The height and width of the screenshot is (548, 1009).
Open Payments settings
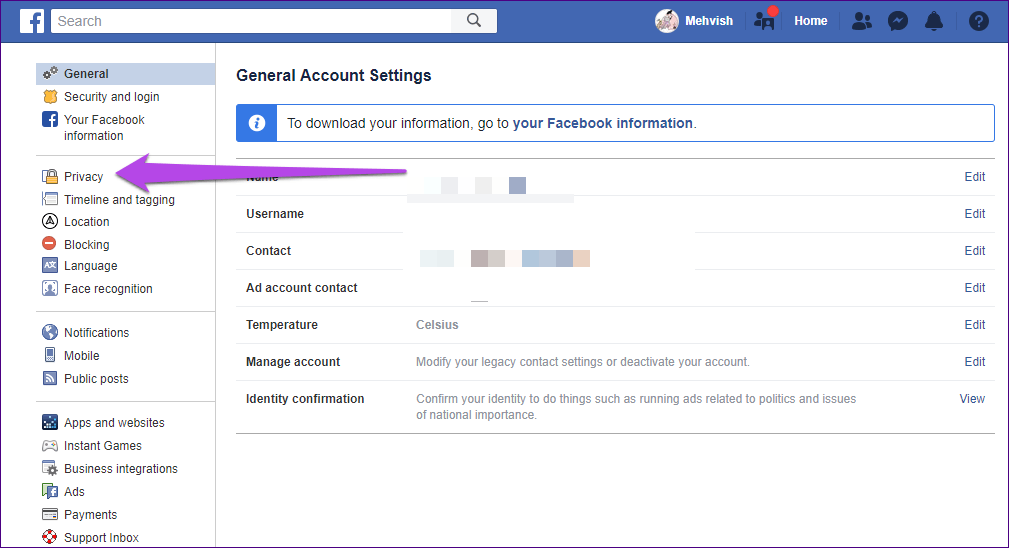pos(90,515)
